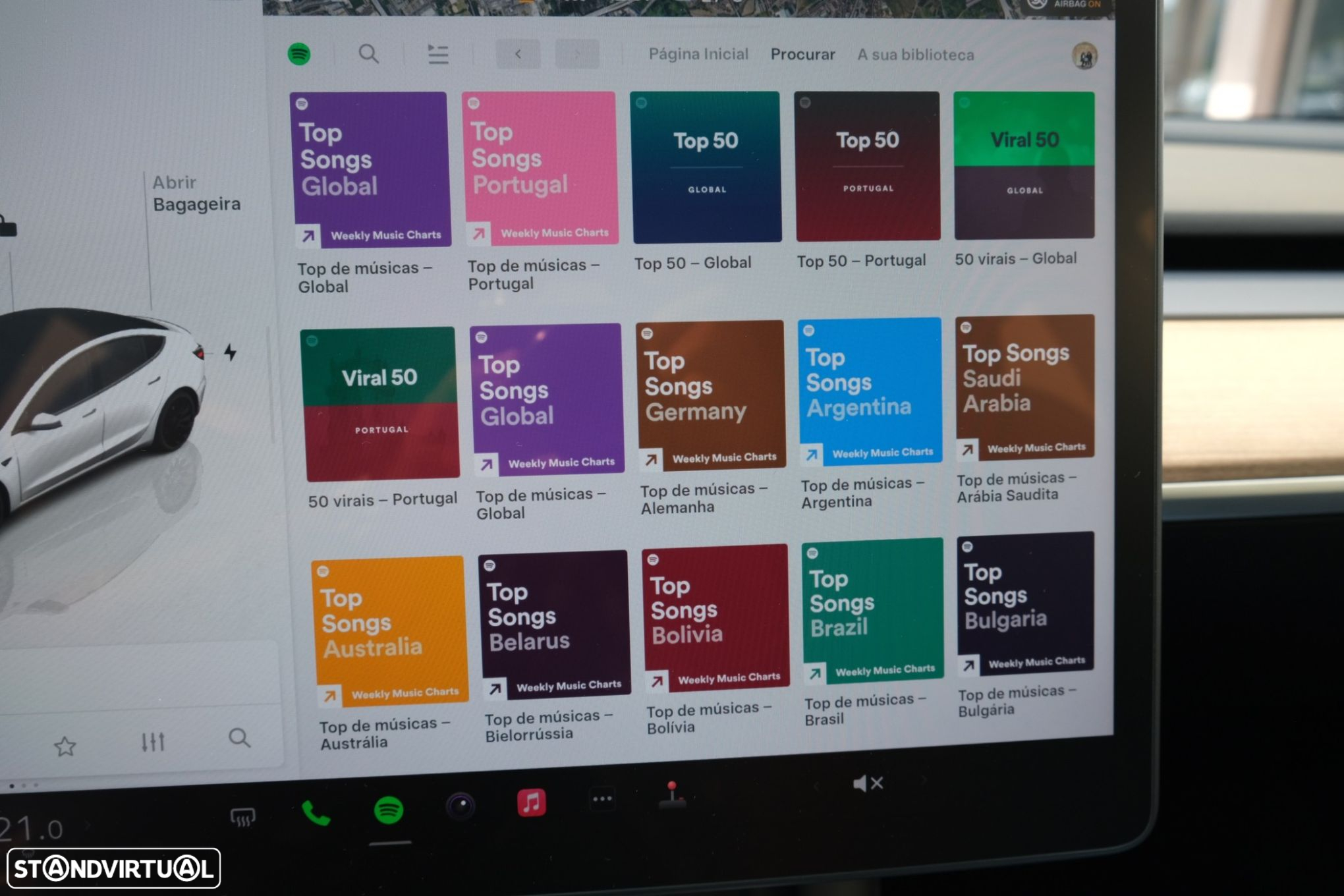Image resolution: width=1344 pixels, height=896 pixels.
Task: Open the camera app in dock
Action: pyautogui.click(x=461, y=806)
